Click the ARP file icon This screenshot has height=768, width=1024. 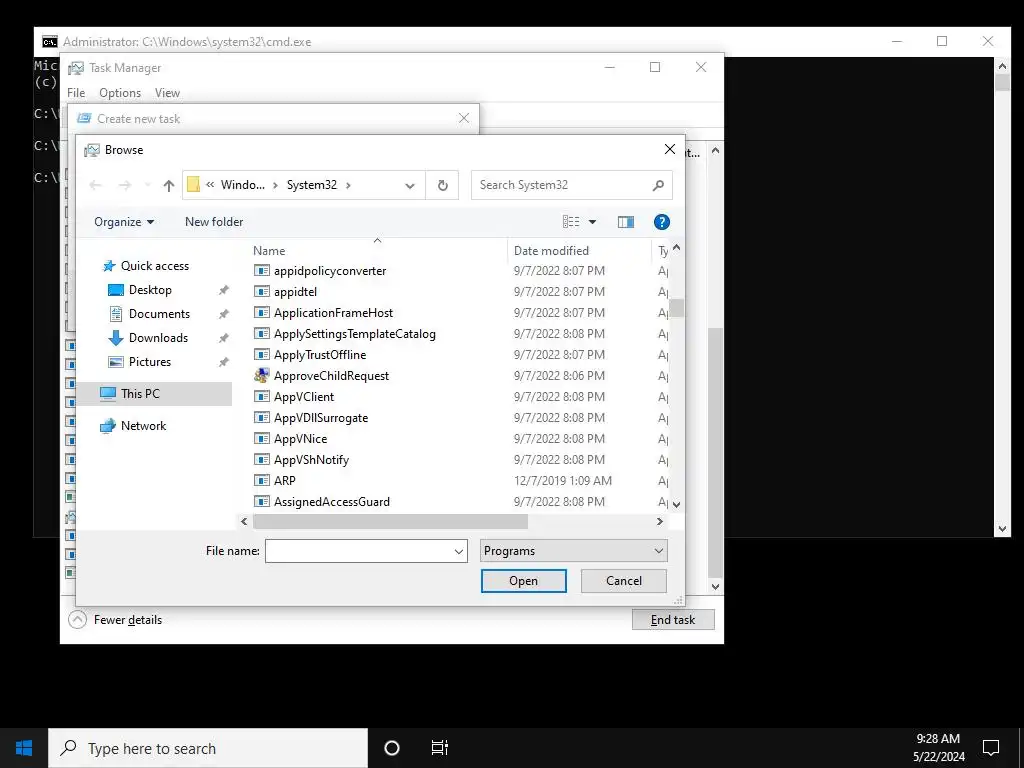(x=262, y=481)
